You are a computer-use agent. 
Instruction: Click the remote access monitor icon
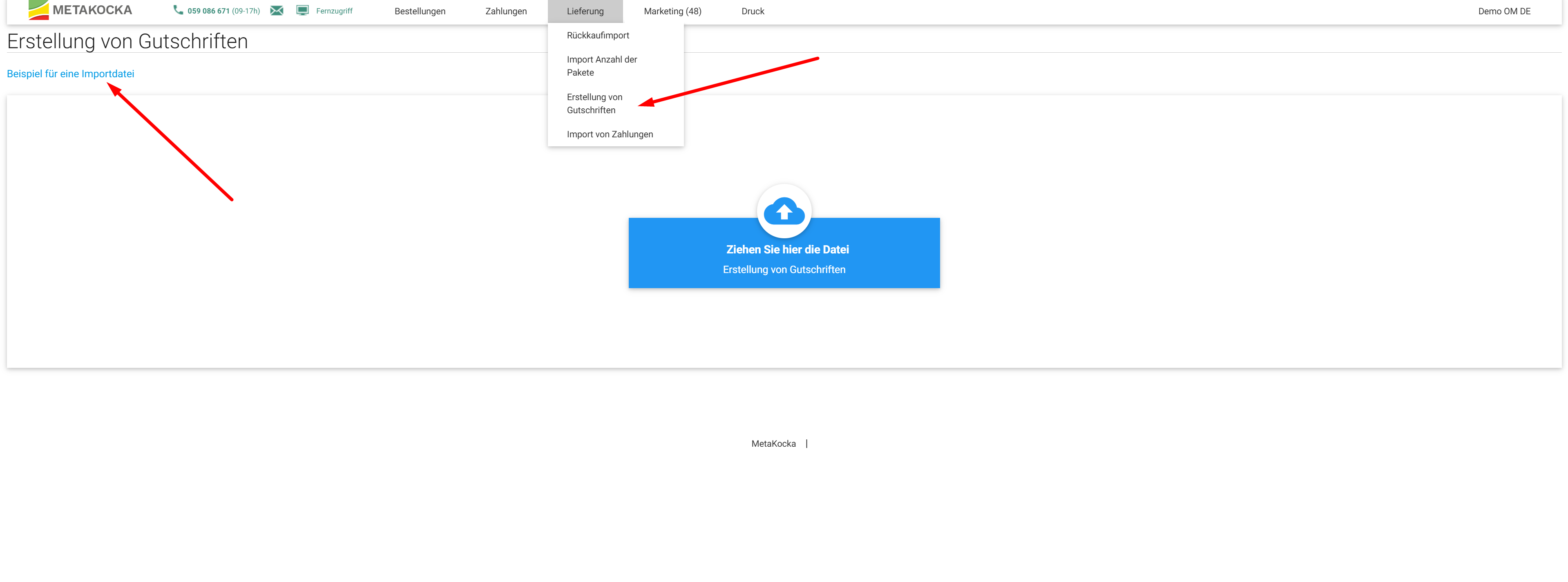coord(302,10)
